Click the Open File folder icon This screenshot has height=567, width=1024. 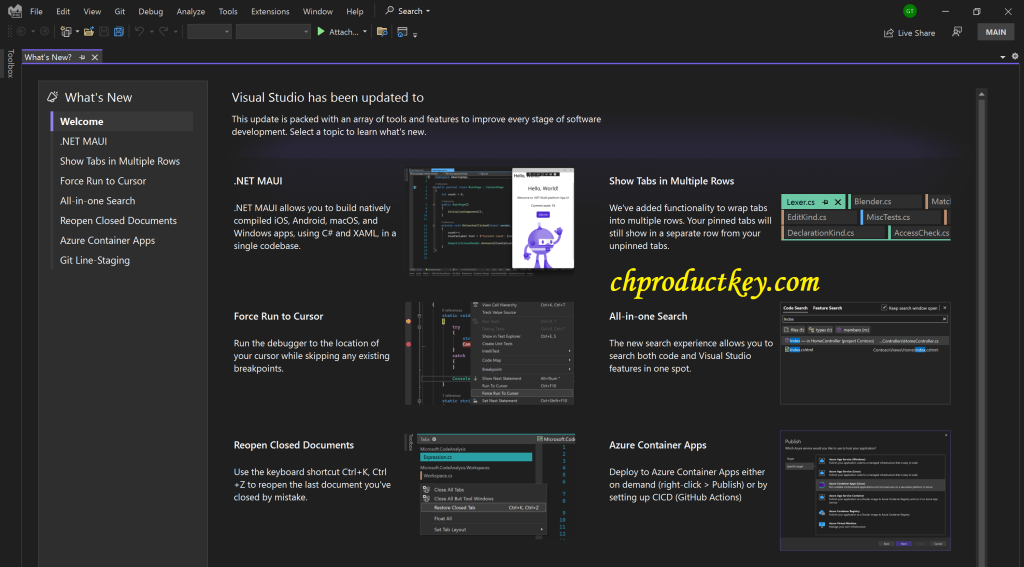tap(89, 31)
